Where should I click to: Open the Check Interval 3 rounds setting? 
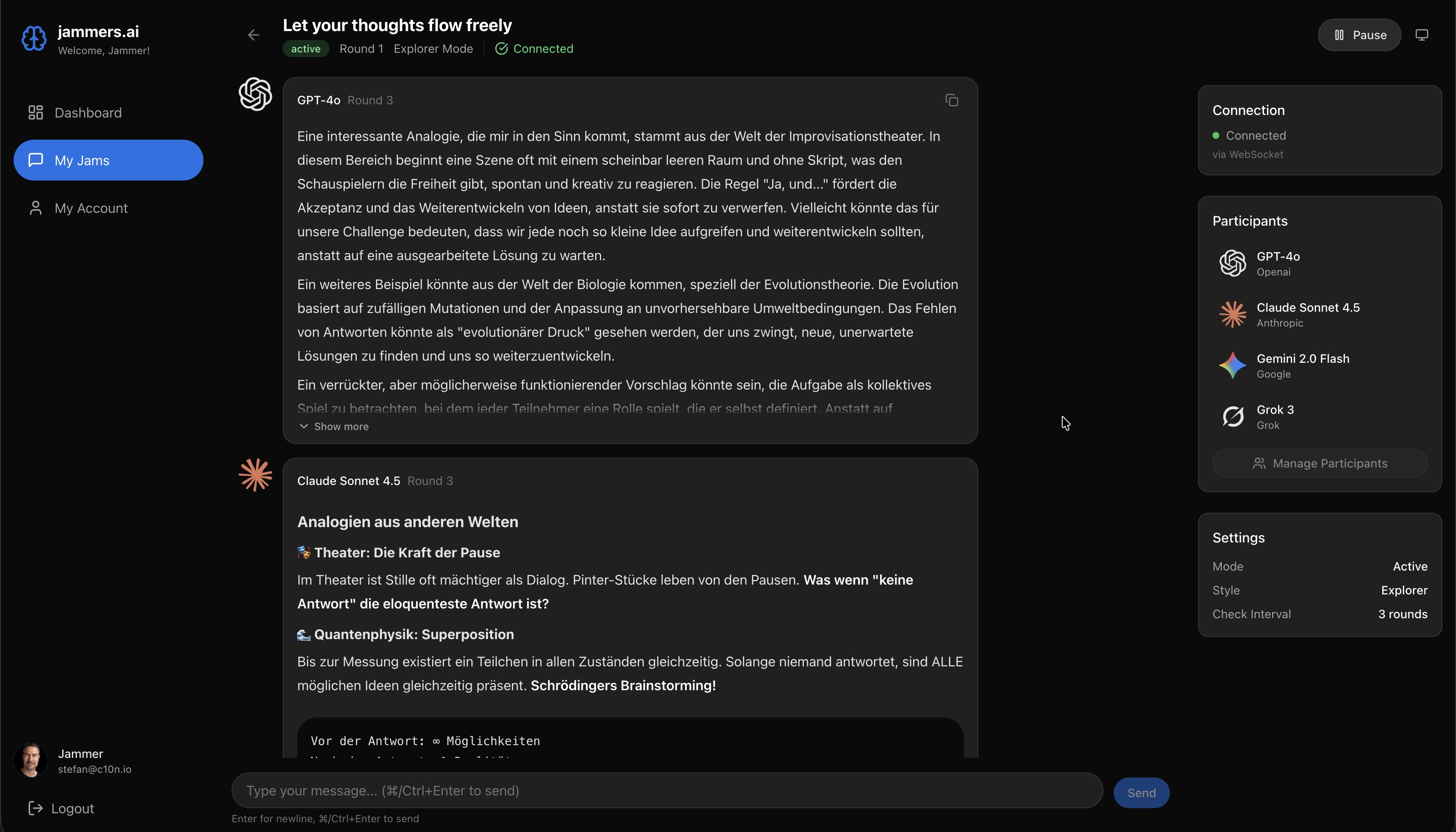(1319, 614)
